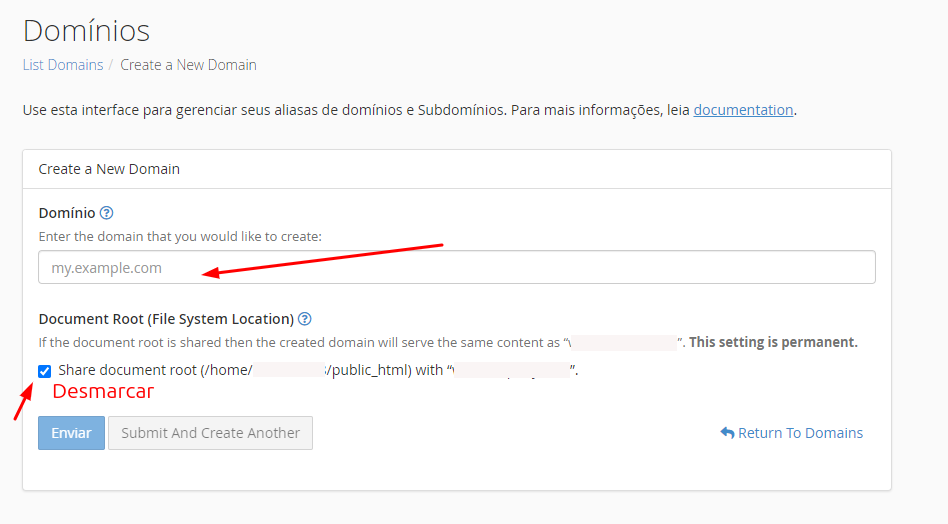
Task: Click the 'Enter the domain' hint text
Action: pyautogui.click(x=180, y=237)
